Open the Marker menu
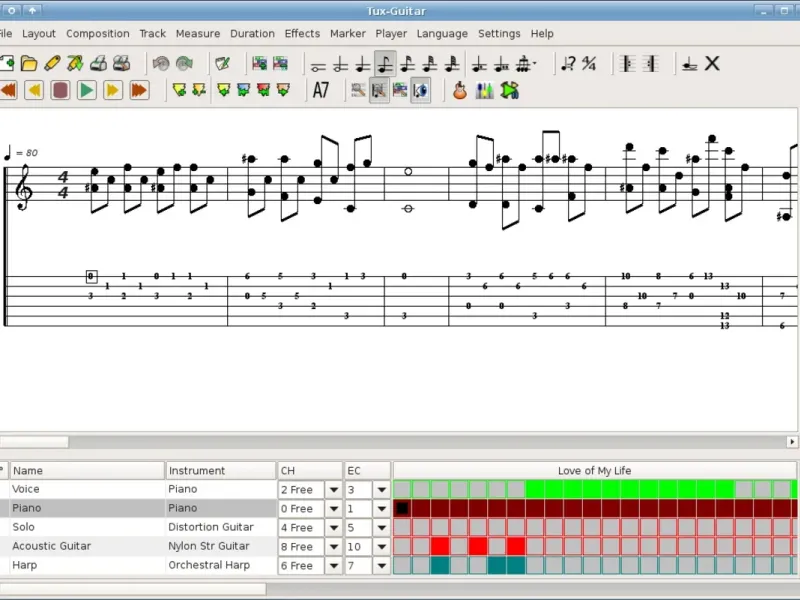The image size is (800, 600). [x=347, y=34]
